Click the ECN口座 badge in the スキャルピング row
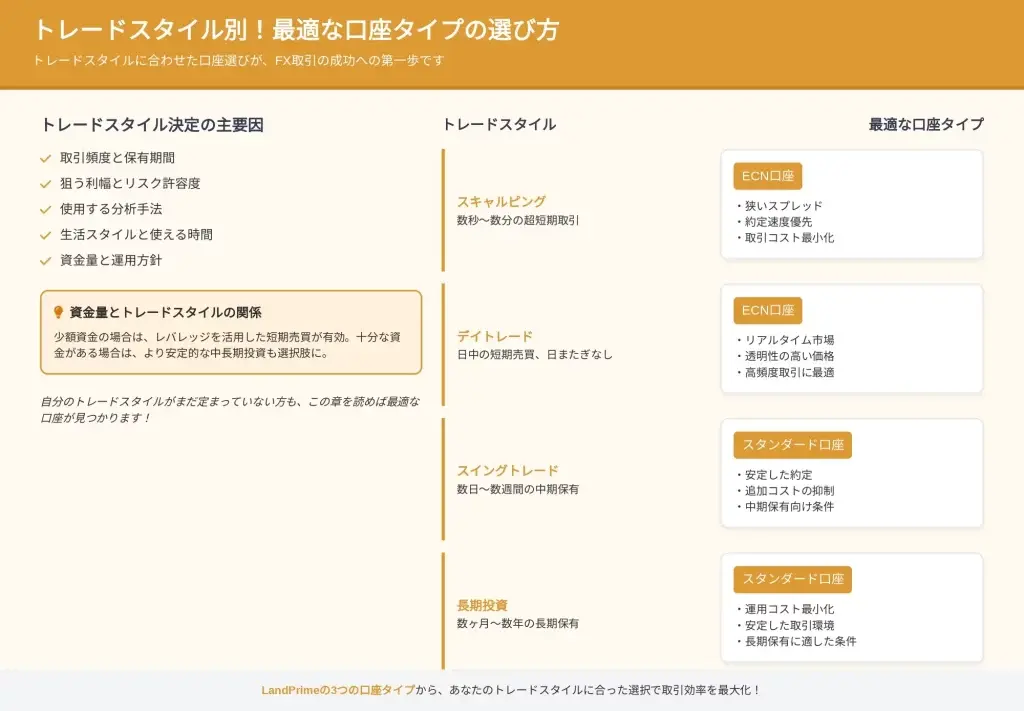 pyautogui.click(x=767, y=176)
